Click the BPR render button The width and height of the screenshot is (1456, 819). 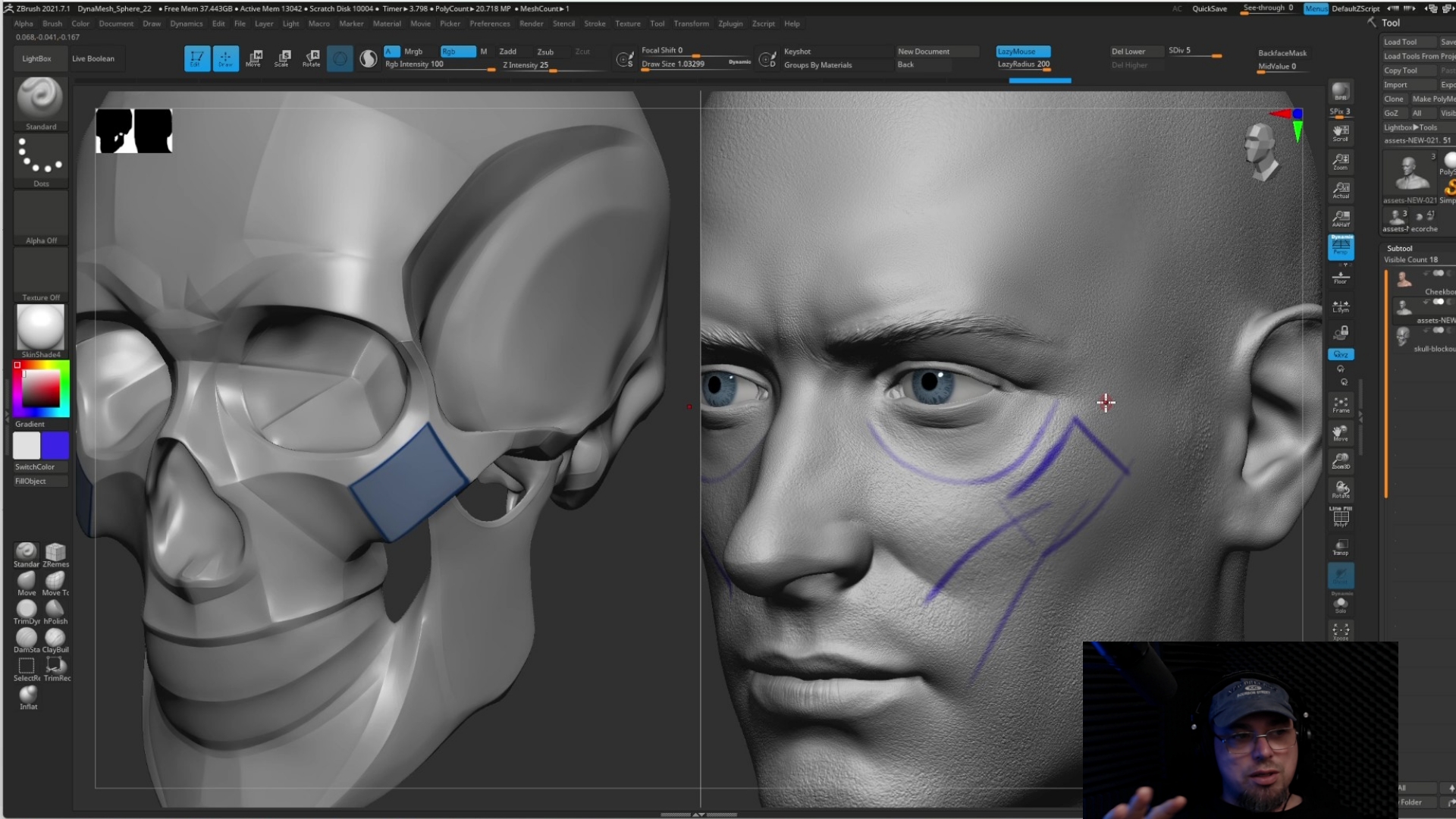point(1341,93)
